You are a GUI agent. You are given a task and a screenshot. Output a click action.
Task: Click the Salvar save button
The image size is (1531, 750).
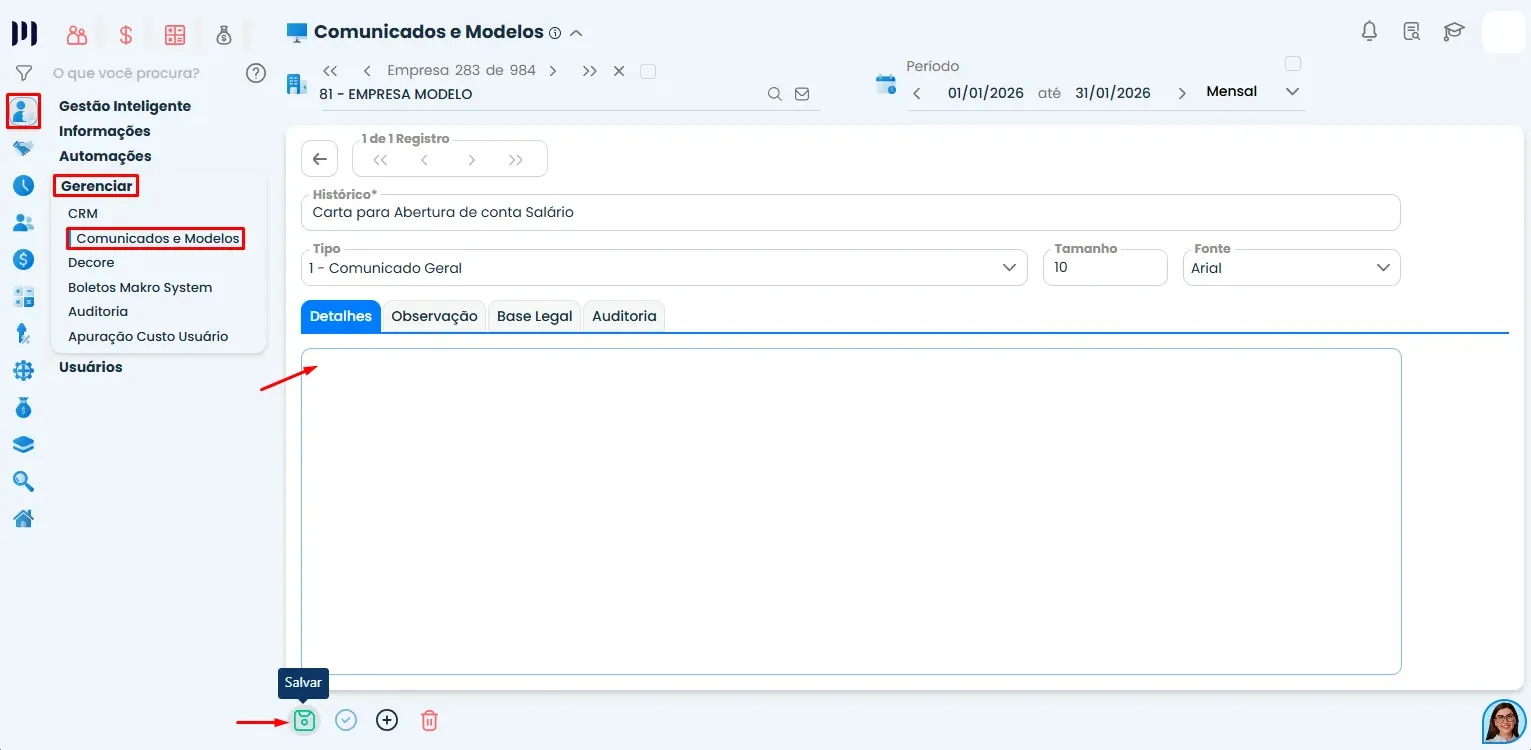coord(304,719)
